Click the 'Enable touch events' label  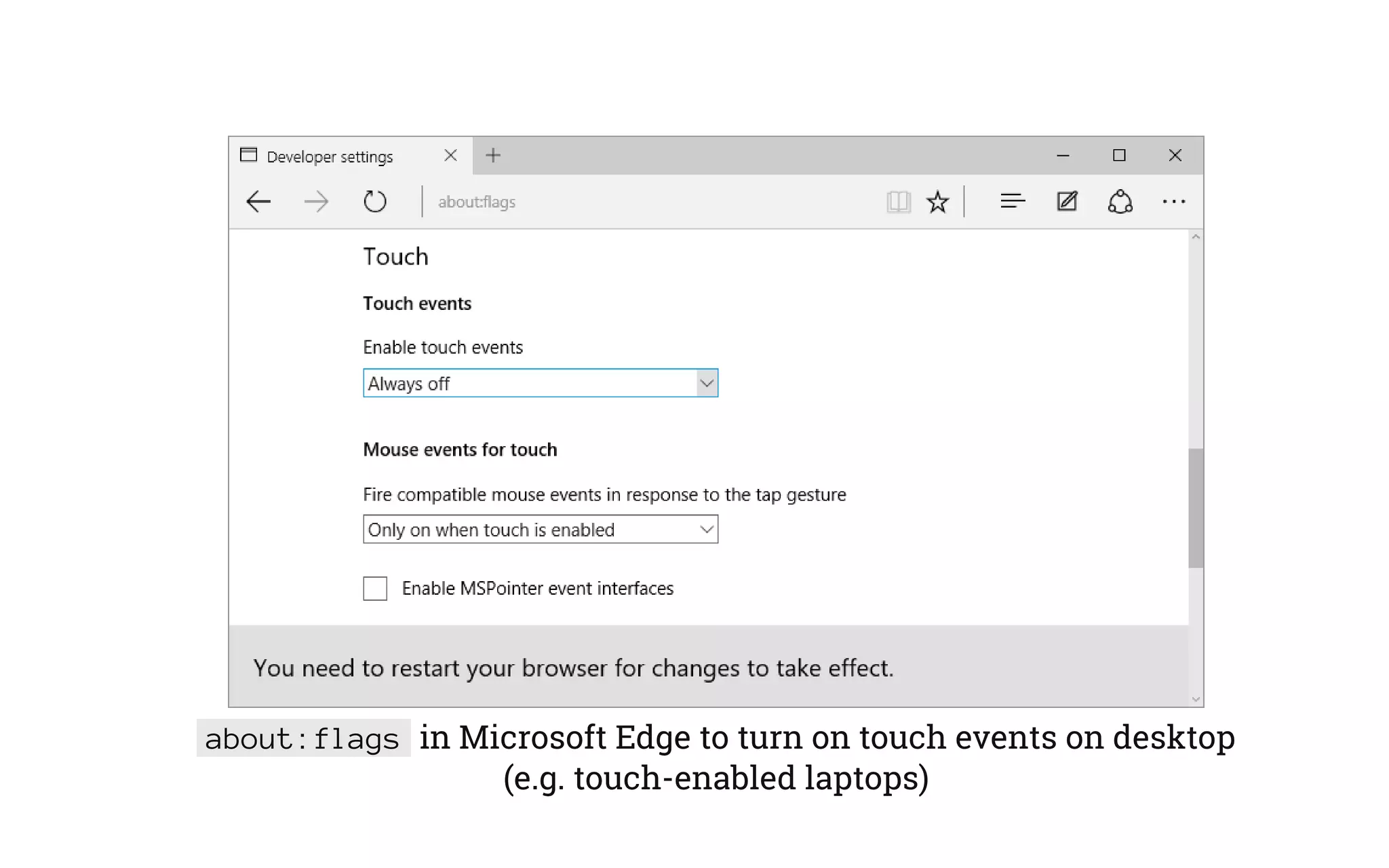(x=443, y=347)
